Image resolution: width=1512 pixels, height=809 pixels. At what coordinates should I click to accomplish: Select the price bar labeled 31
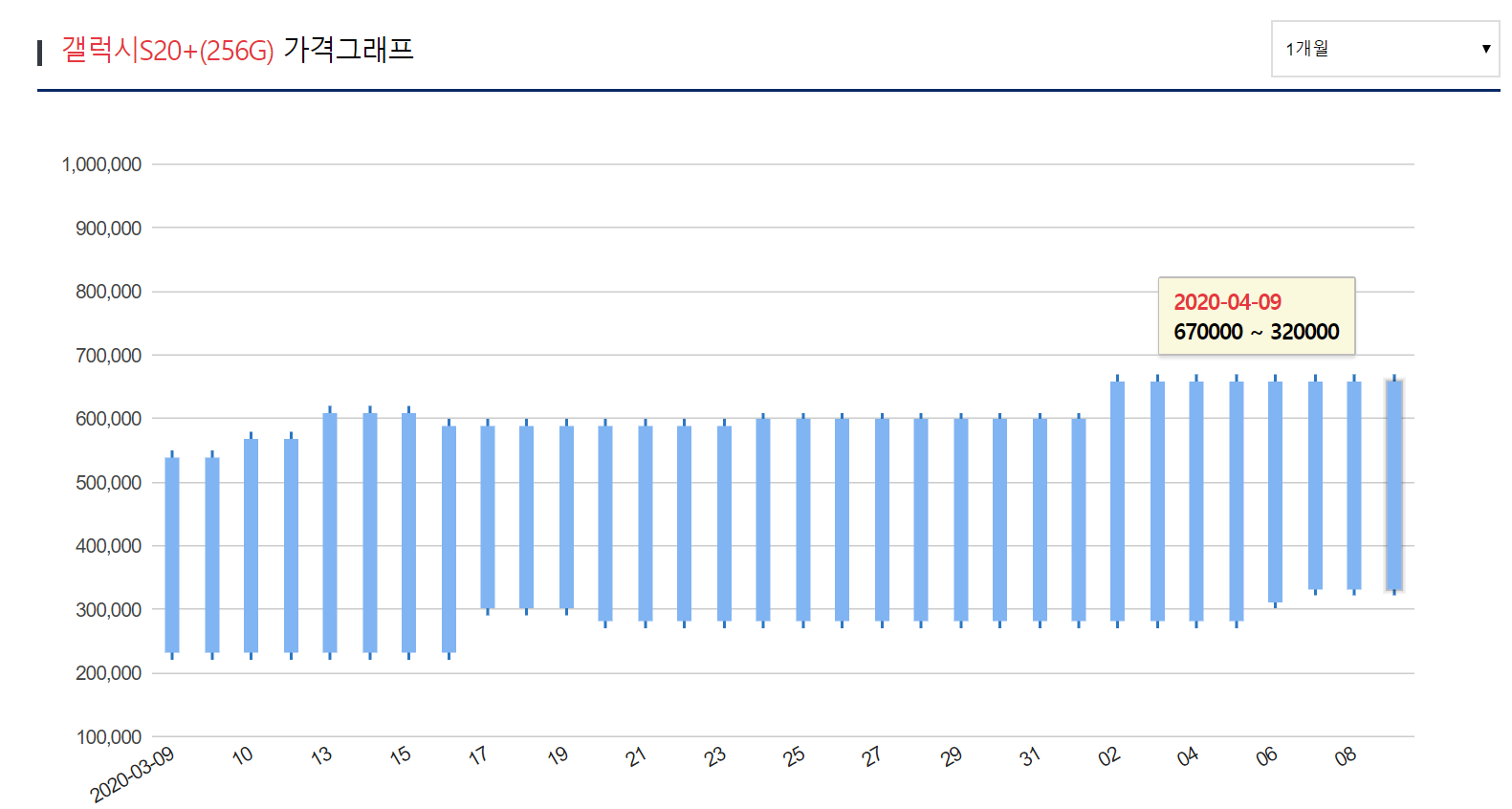1040,520
